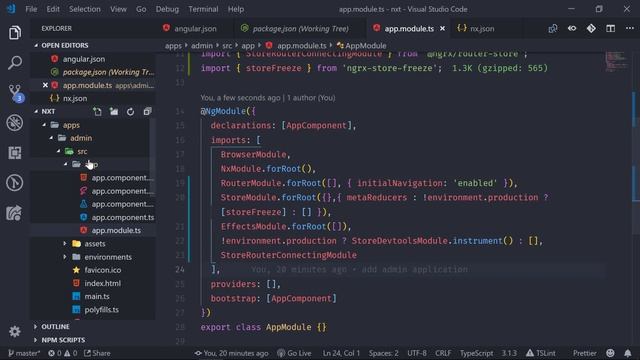Open the Search view
Image resolution: width=640 pixels, height=360 pixels.
[x=15, y=62]
